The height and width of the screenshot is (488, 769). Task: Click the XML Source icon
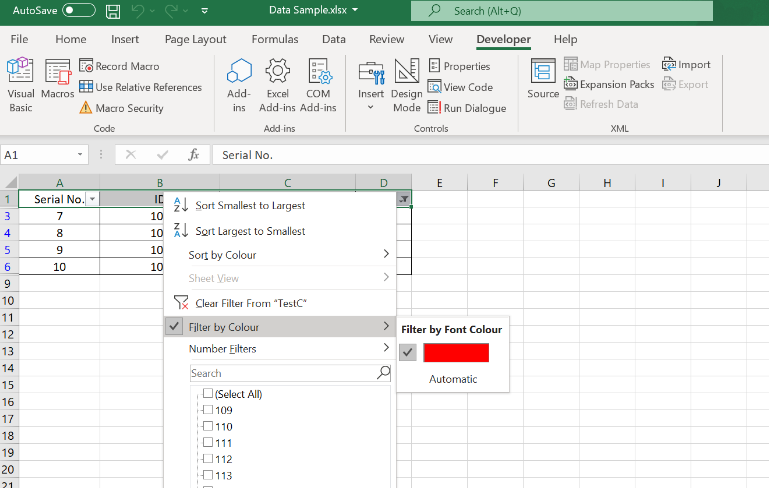pyautogui.click(x=543, y=79)
